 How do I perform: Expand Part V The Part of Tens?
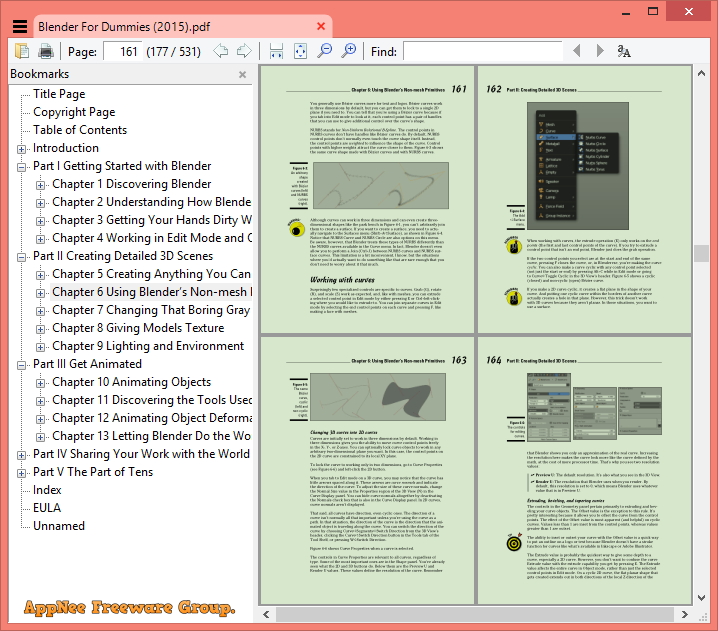tap(21, 473)
